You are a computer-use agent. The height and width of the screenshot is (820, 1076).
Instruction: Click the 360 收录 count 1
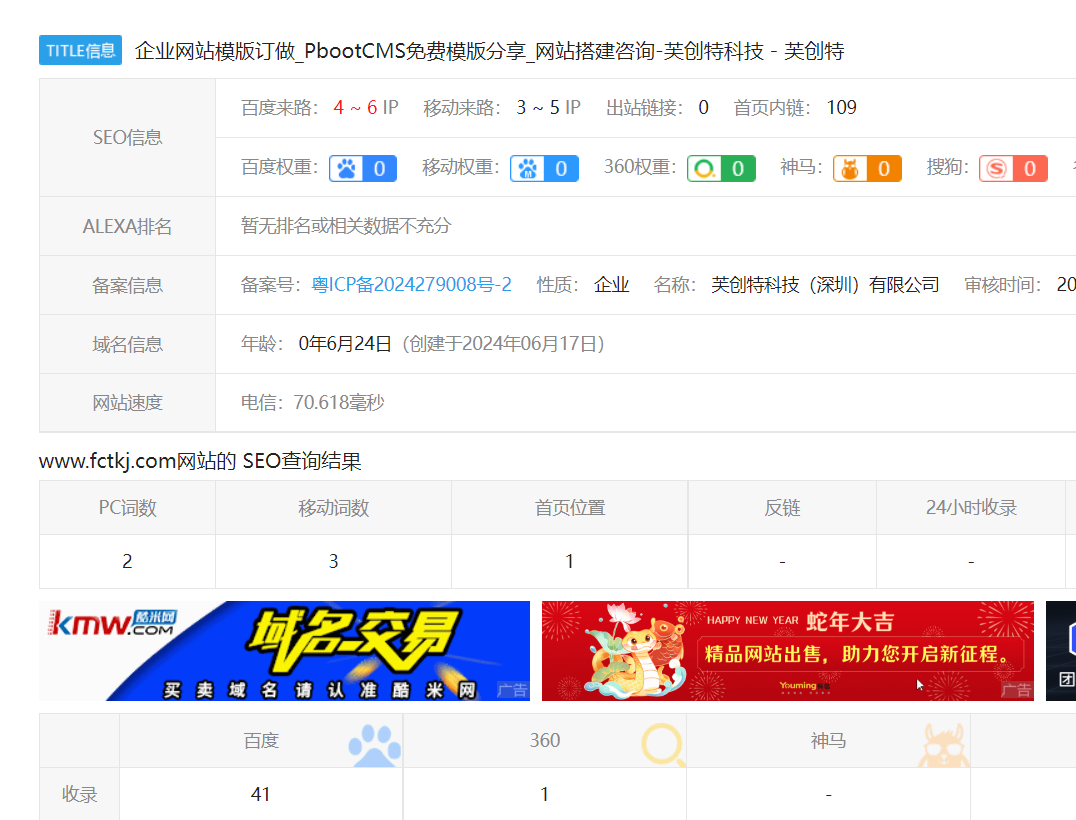click(544, 794)
